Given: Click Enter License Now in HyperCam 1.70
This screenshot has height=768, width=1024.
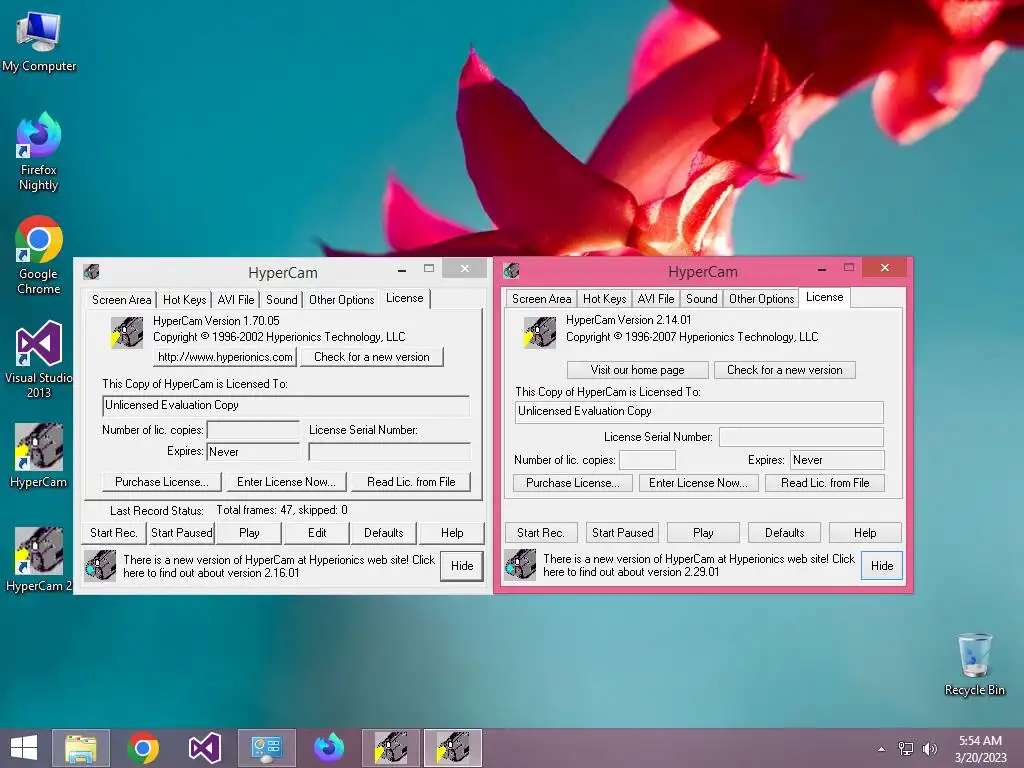Looking at the screenshot, I should click(286, 482).
